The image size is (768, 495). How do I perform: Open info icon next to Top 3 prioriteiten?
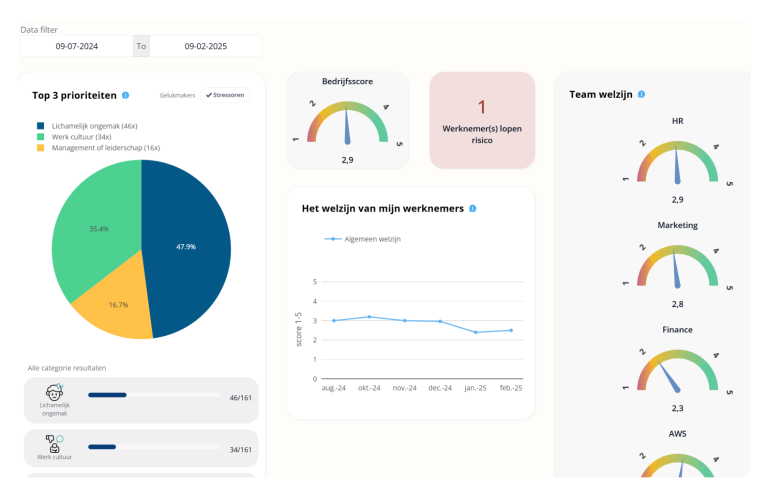pyautogui.click(x=125, y=95)
